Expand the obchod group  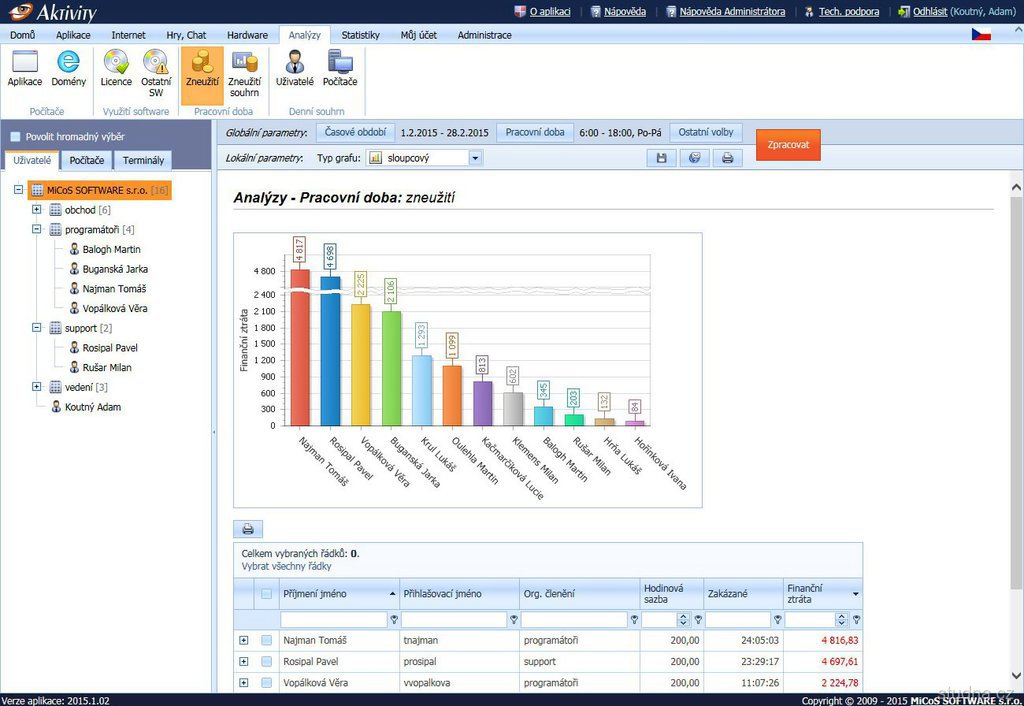coord(37,210)
